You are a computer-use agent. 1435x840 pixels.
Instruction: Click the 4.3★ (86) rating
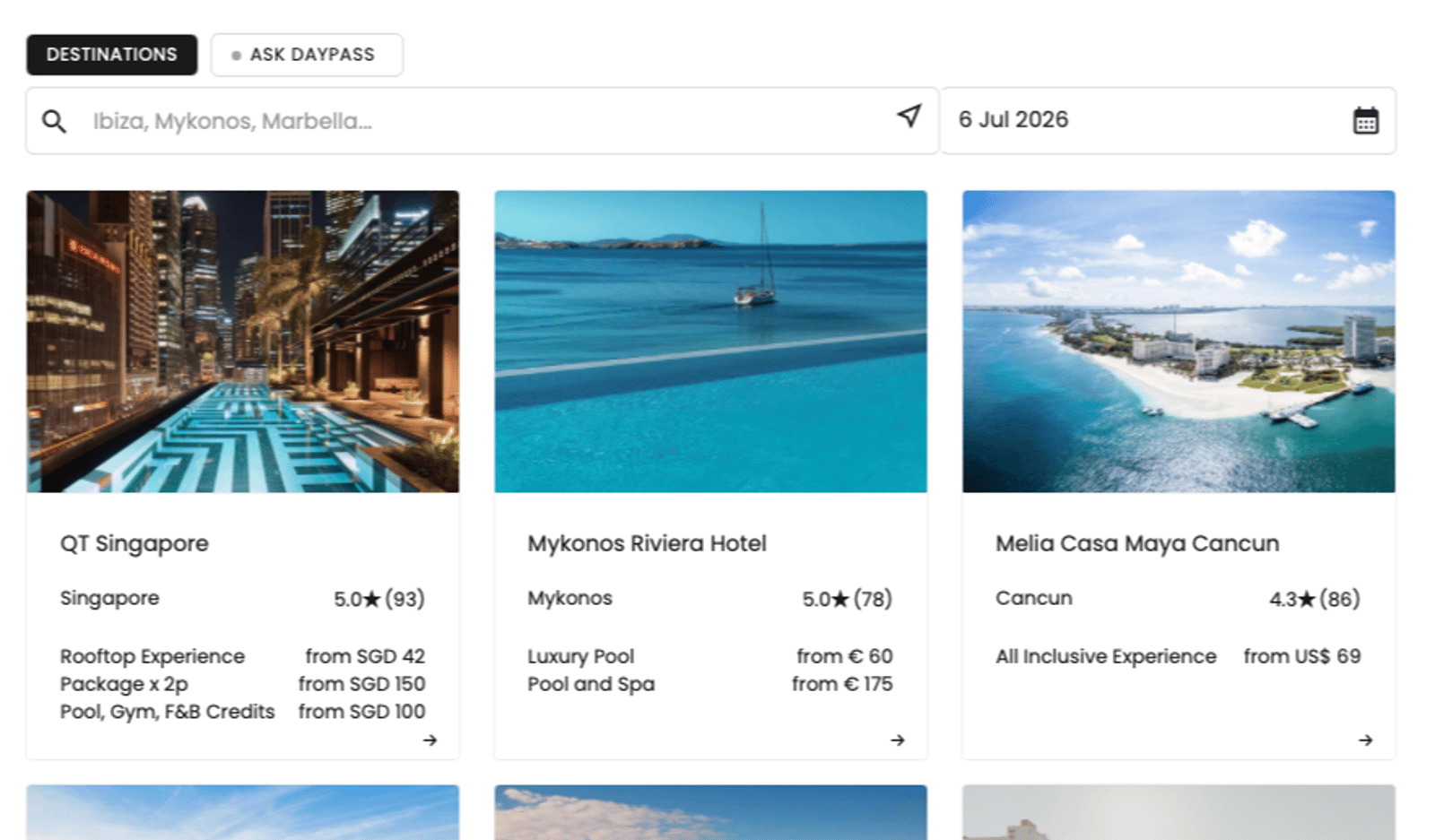(x=1315, y=599)
